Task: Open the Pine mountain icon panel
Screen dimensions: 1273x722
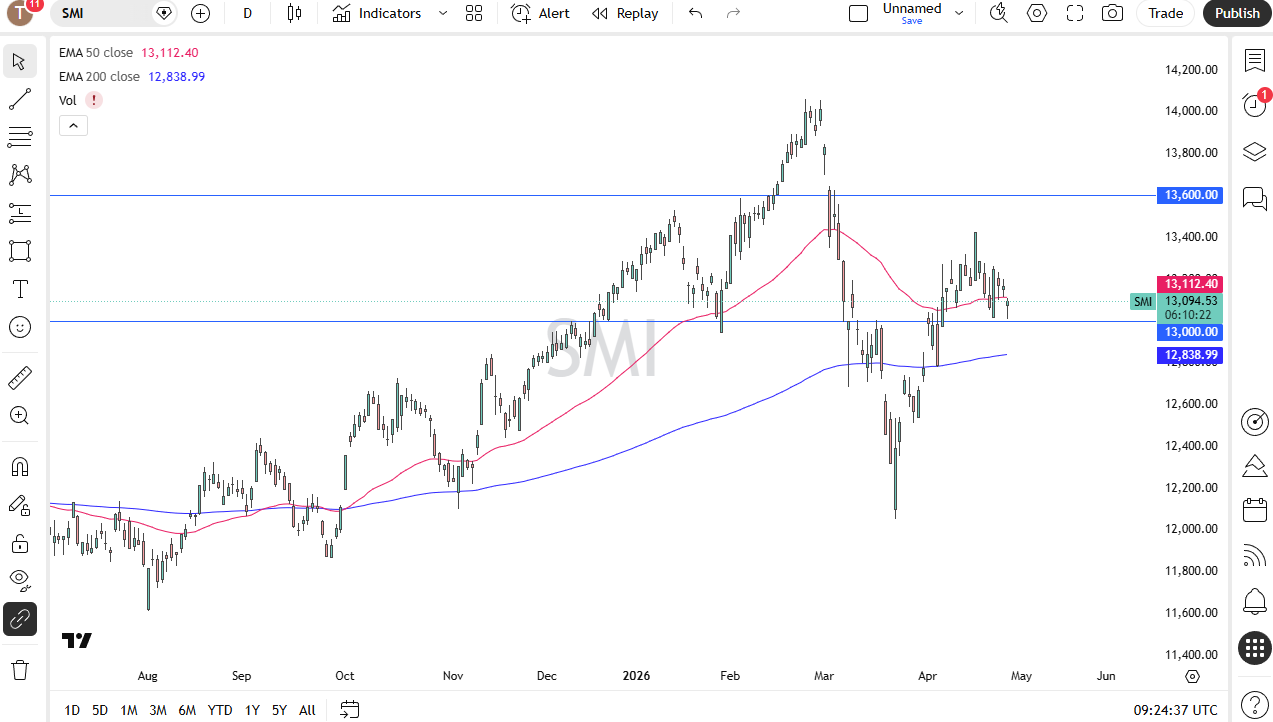Action: (x=1254, y=466)
